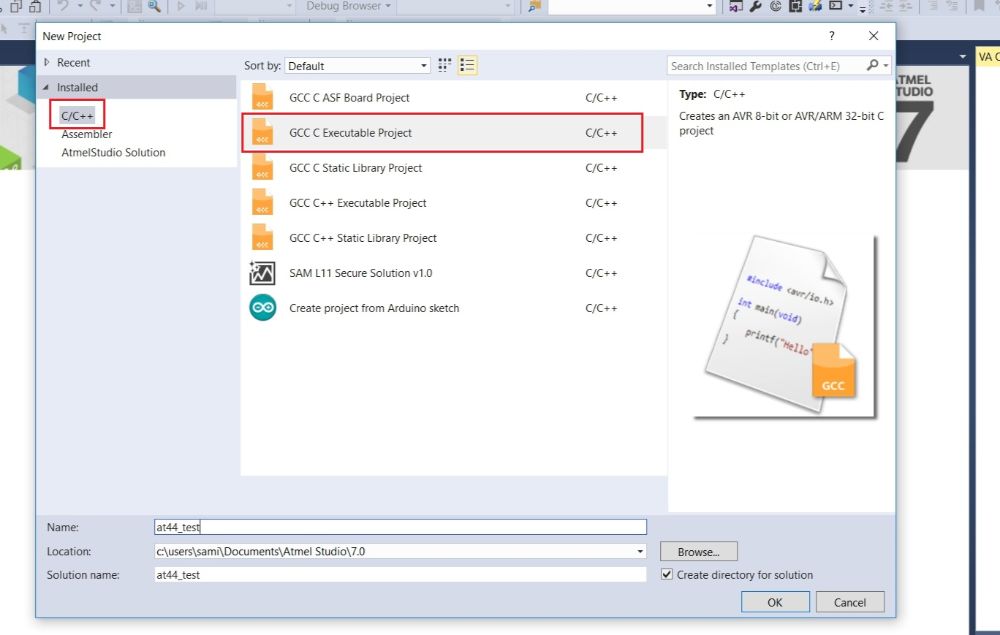Click the project Name input field
The height and width of the screenshot is (635, 1000).
(400, 527)
